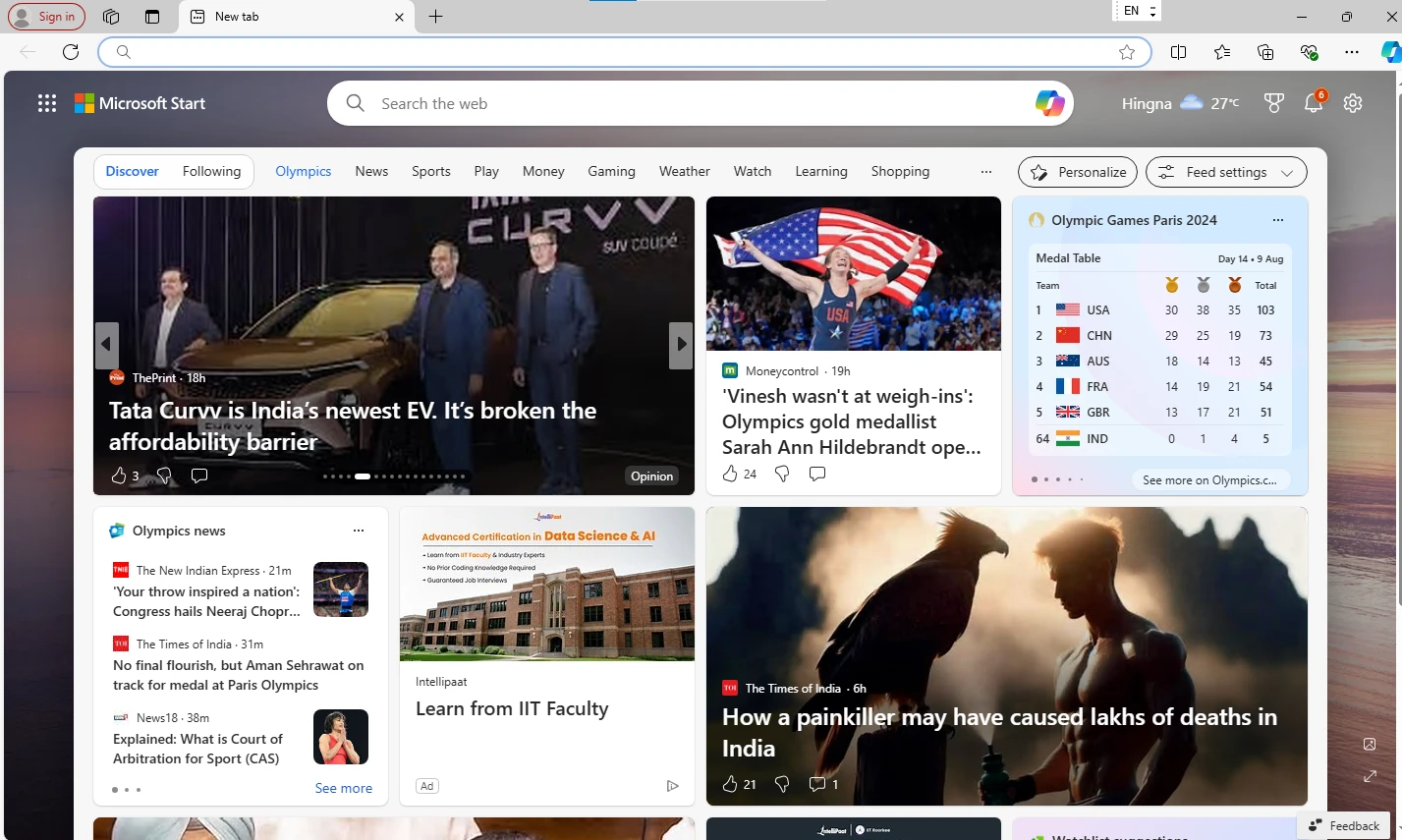The width and height of the screenshot is (1402, 840).
Task: Open Olympic Games Paris 2024 widget options
Action: point(1278,220)
